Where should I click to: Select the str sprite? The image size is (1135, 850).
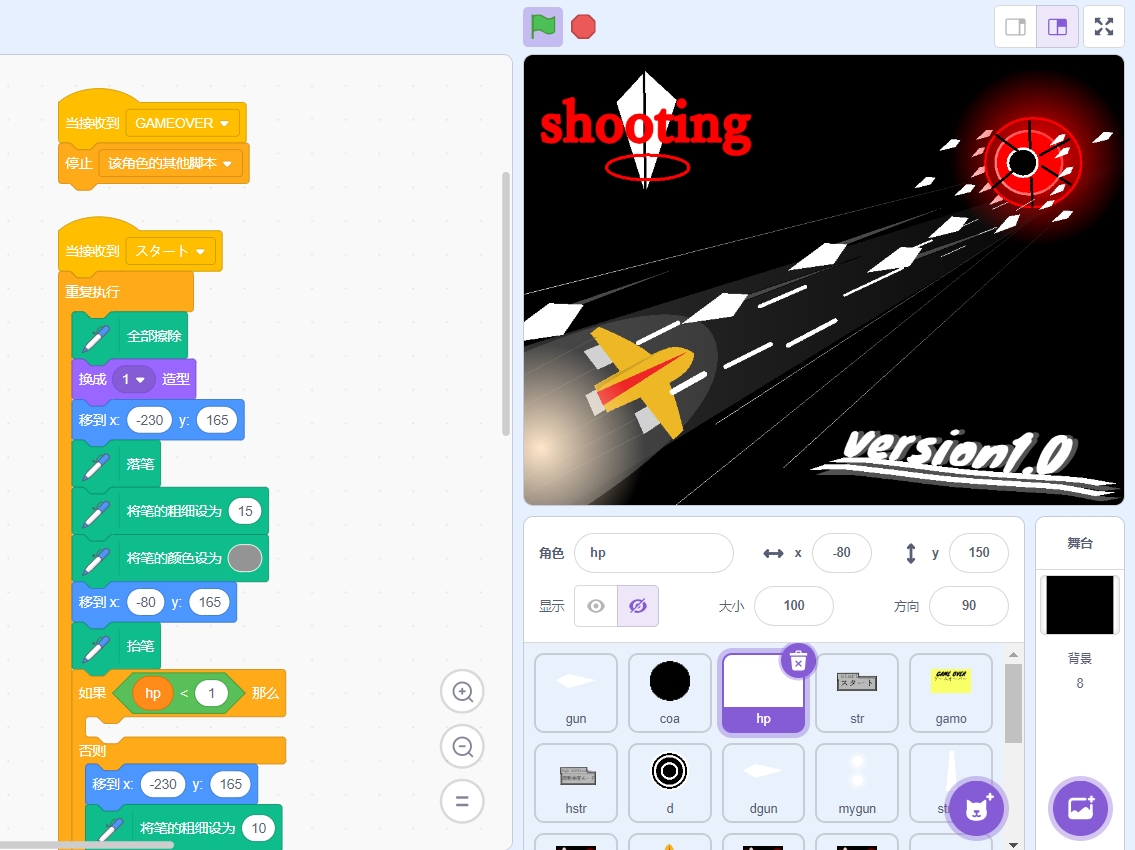(x=857, y=693)
